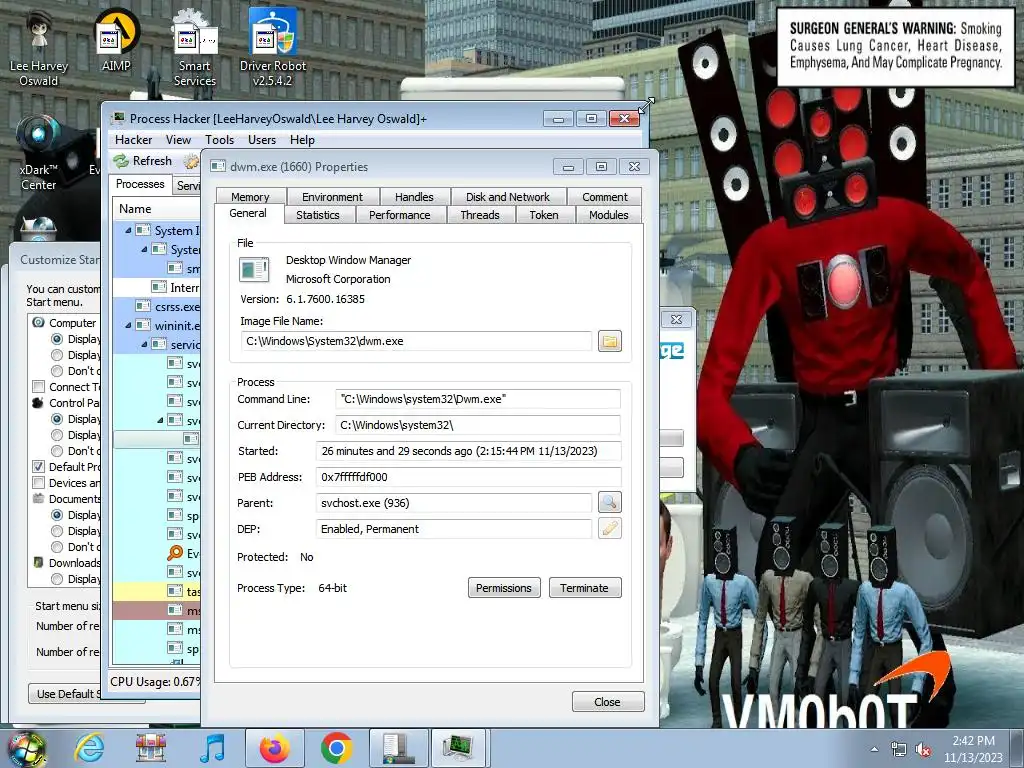Viewport: 1024px width, 768px height.
Task: Click the Image File Name path field
Action: tap(417, 341)
